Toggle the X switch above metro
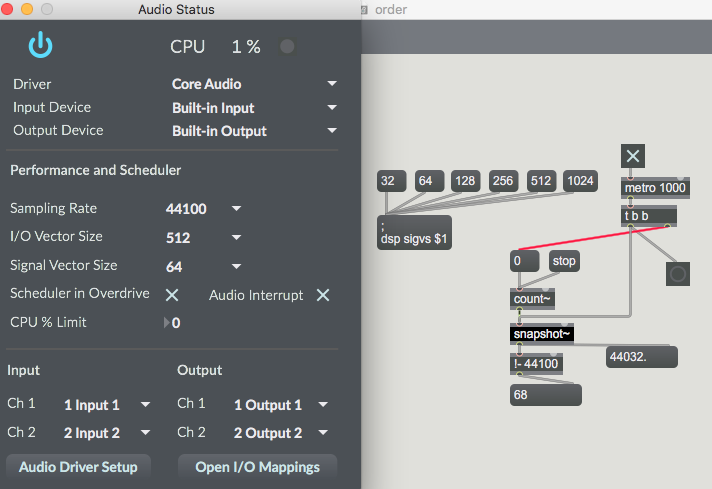712x489 pixels. point(633,156)
